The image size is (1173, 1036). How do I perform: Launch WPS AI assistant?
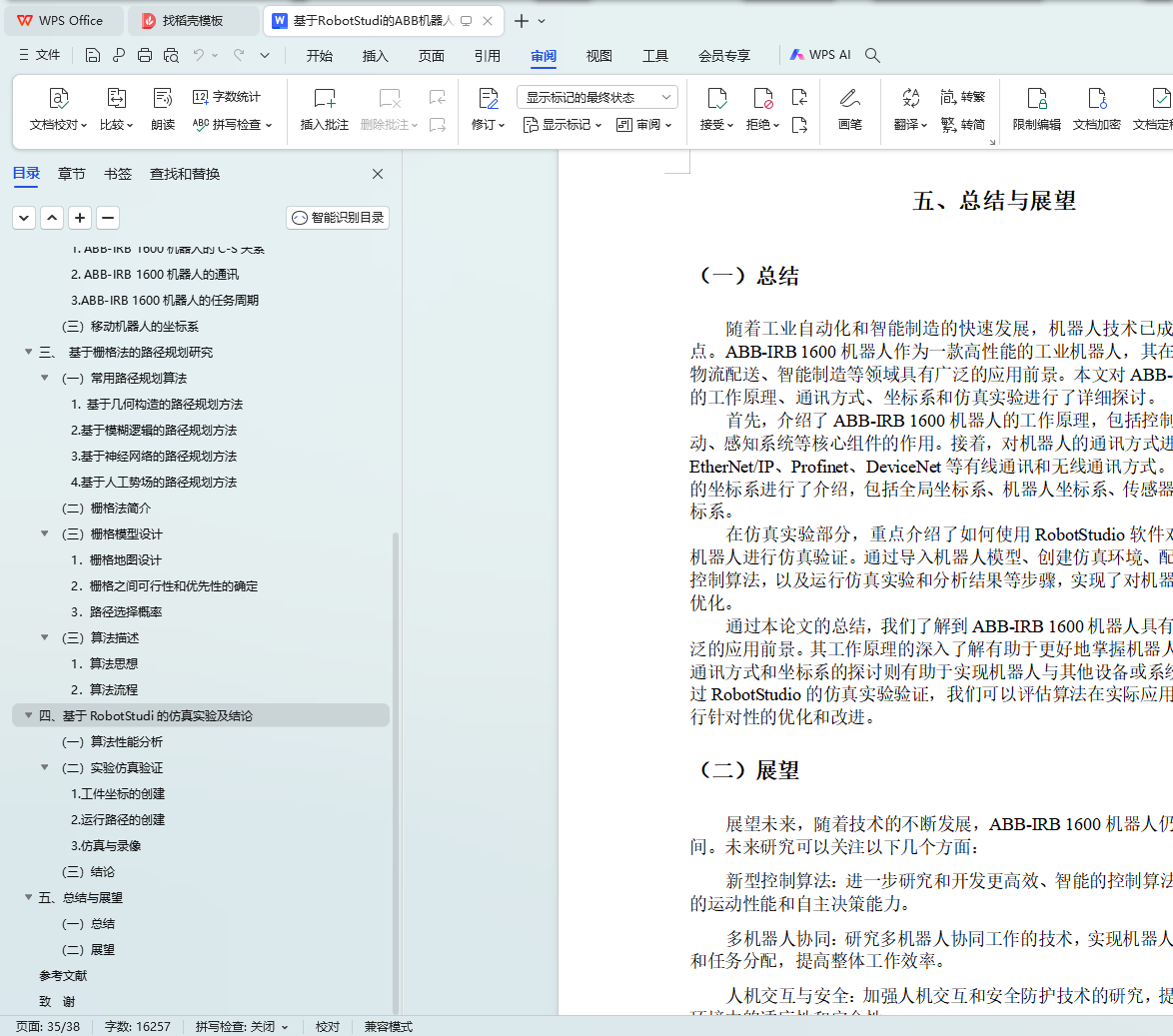[x=820, y=55]
